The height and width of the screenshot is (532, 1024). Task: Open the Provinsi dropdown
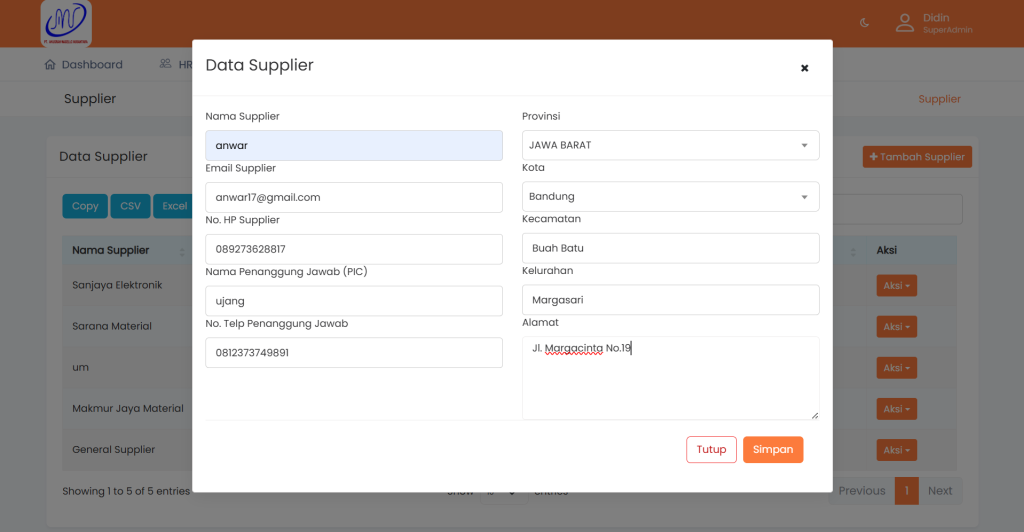(670, 145)
